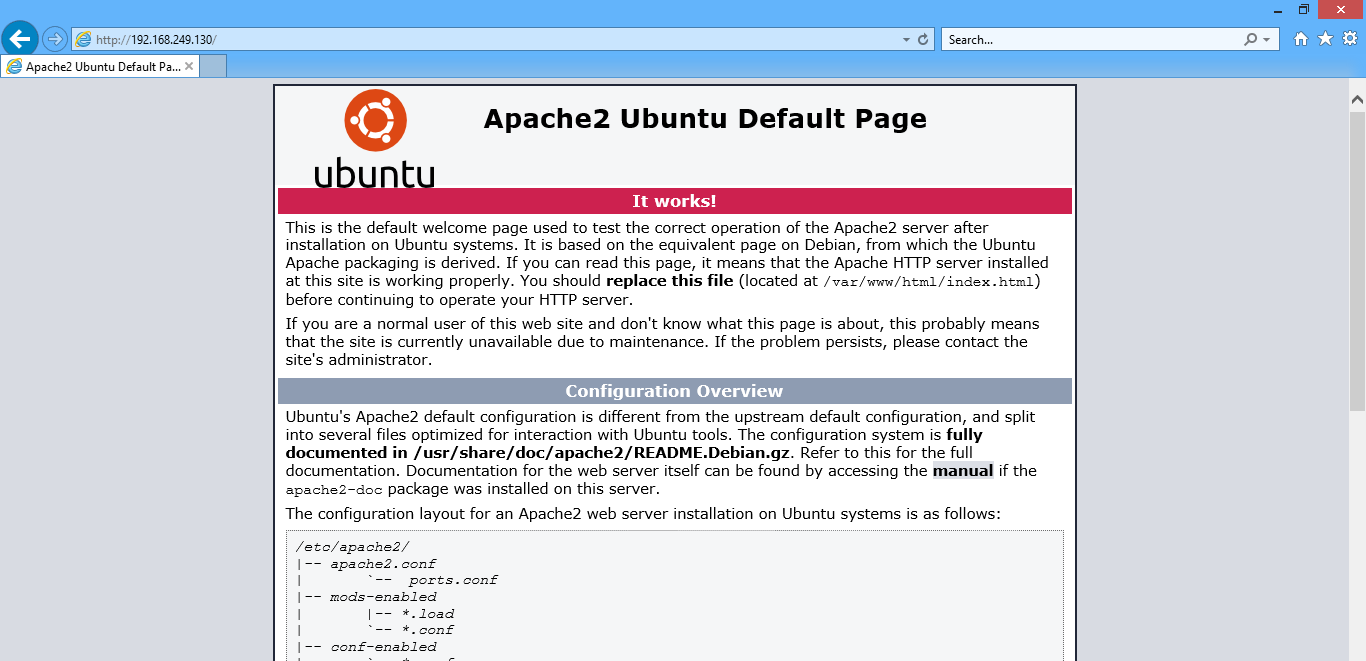Go back using the browser Back arrow

20,39
